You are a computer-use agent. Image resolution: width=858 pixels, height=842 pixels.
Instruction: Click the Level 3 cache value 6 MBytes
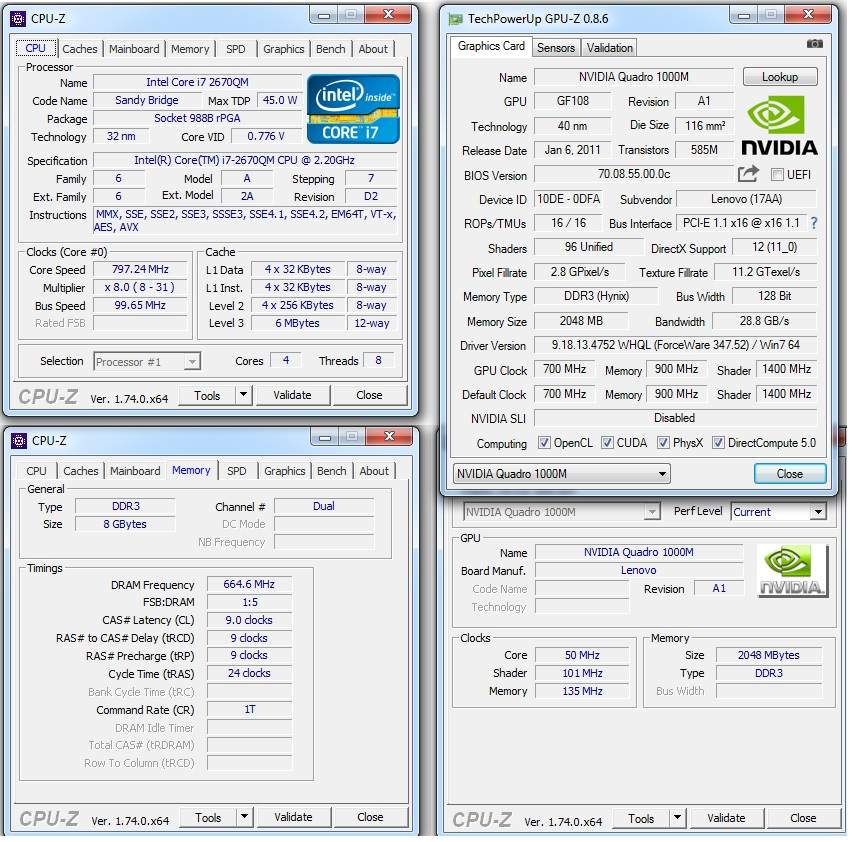pyautogui.click(x=298, y=323)
